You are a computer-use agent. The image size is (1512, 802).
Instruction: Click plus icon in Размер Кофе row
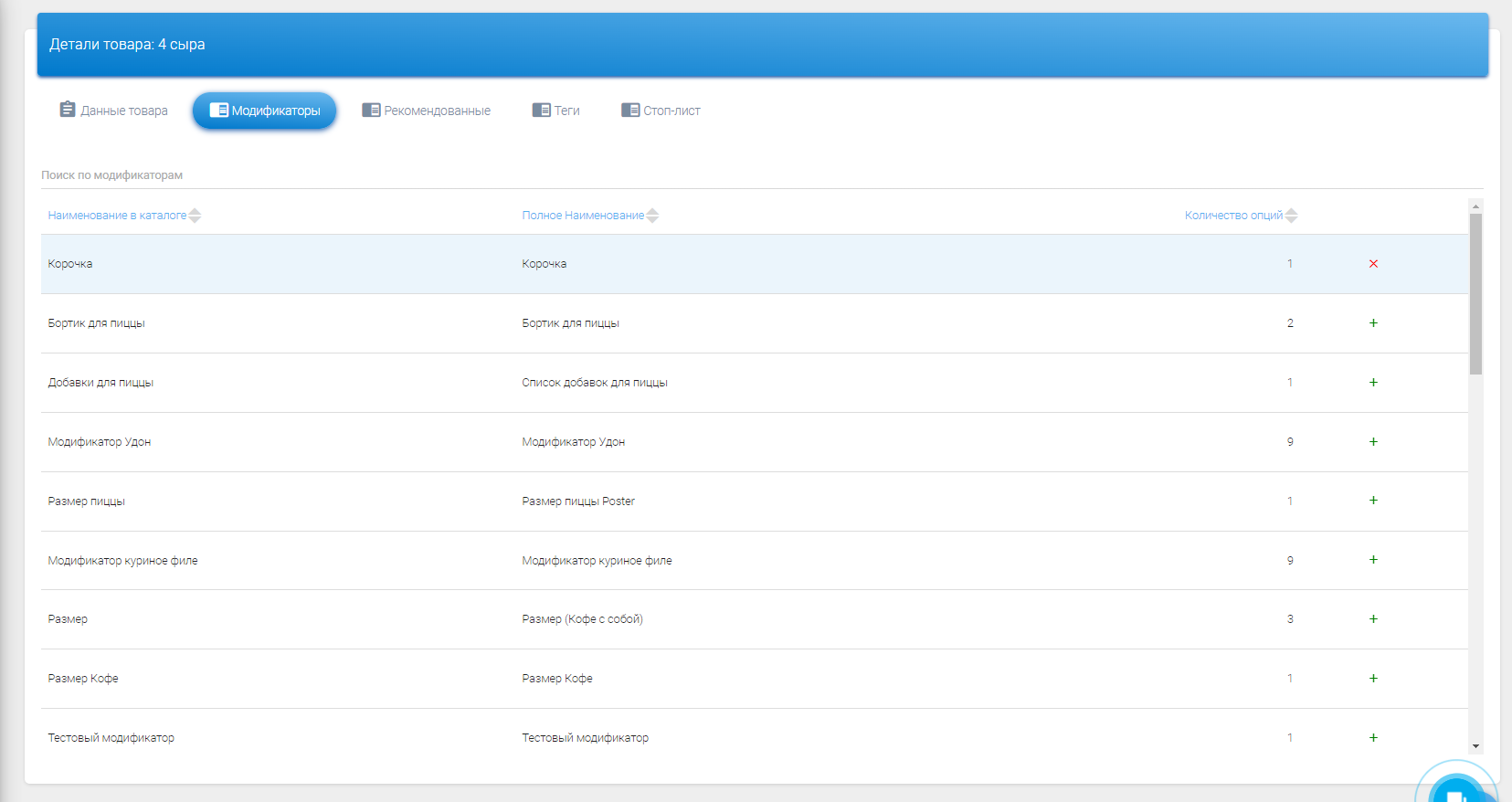coord(1373,679)
